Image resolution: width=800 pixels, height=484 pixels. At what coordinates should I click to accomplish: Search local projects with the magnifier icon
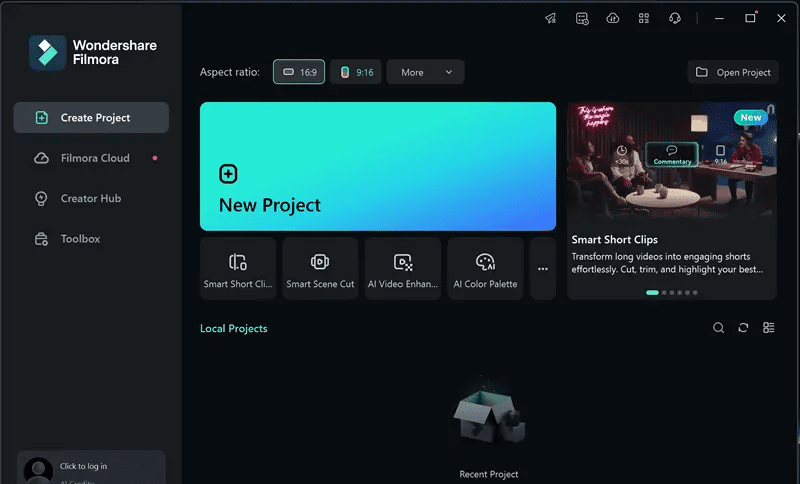[718, 328]
